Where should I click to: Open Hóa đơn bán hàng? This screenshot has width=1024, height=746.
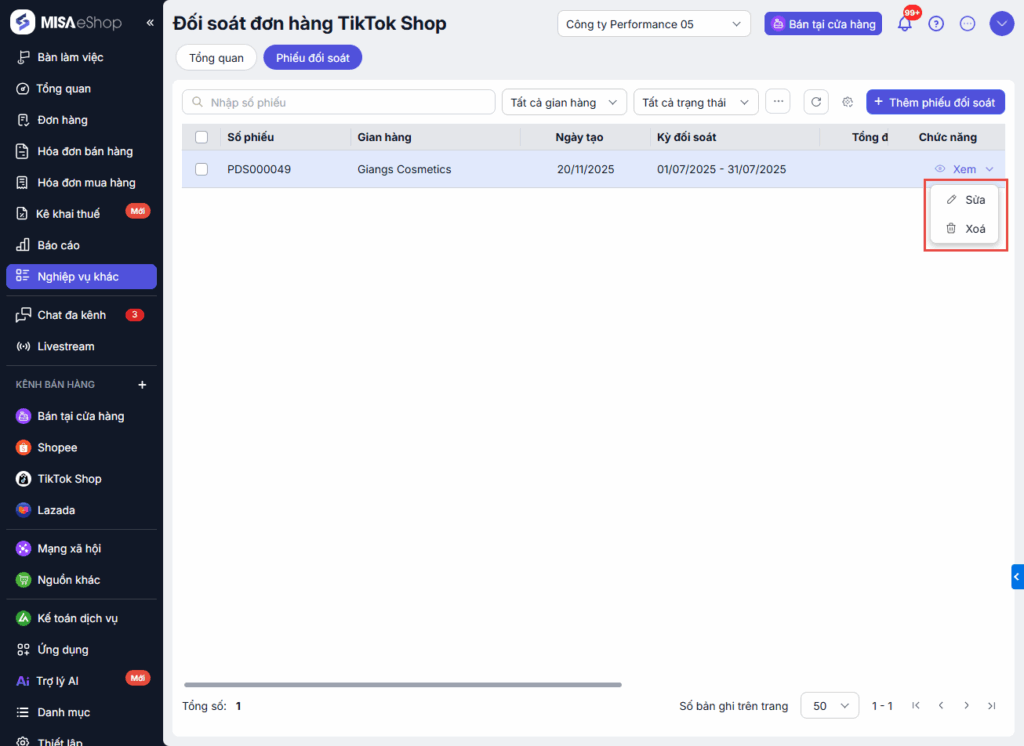[x=81, y=152]
